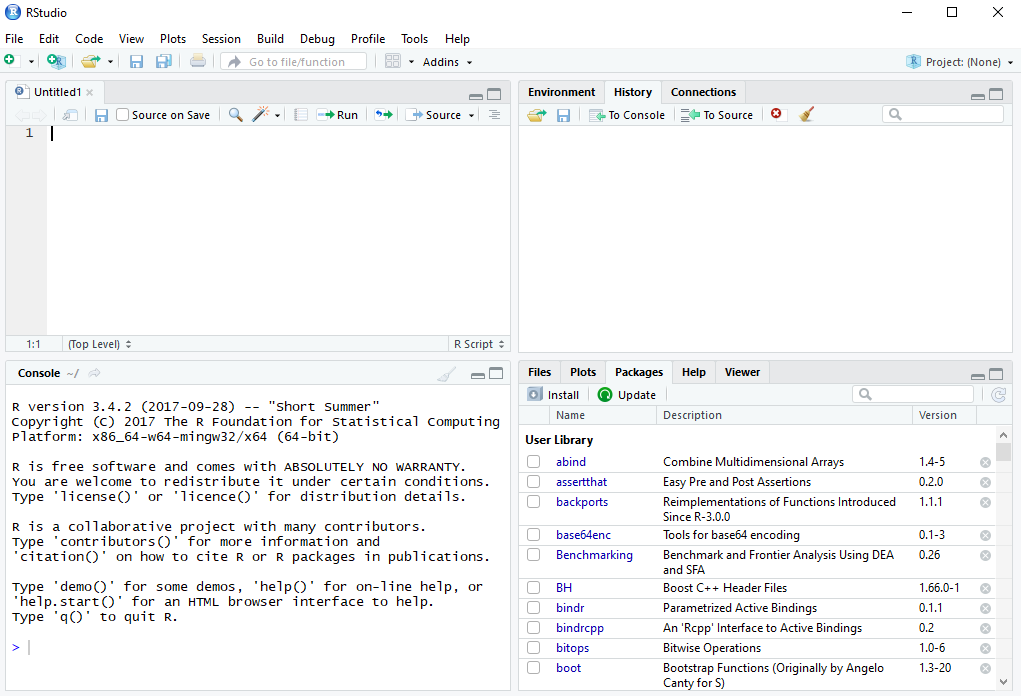Refresh package list icon

point(998,395)
